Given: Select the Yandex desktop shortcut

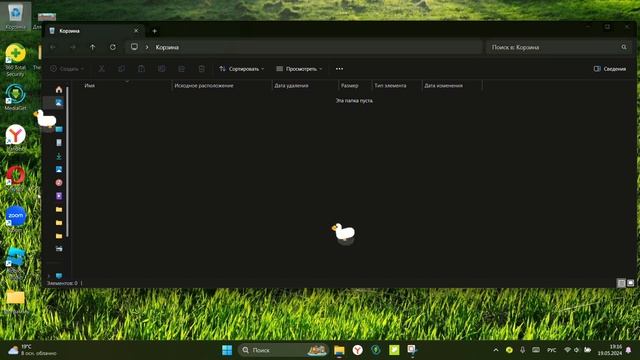Looking at the screenshot, I should point(16,138).
